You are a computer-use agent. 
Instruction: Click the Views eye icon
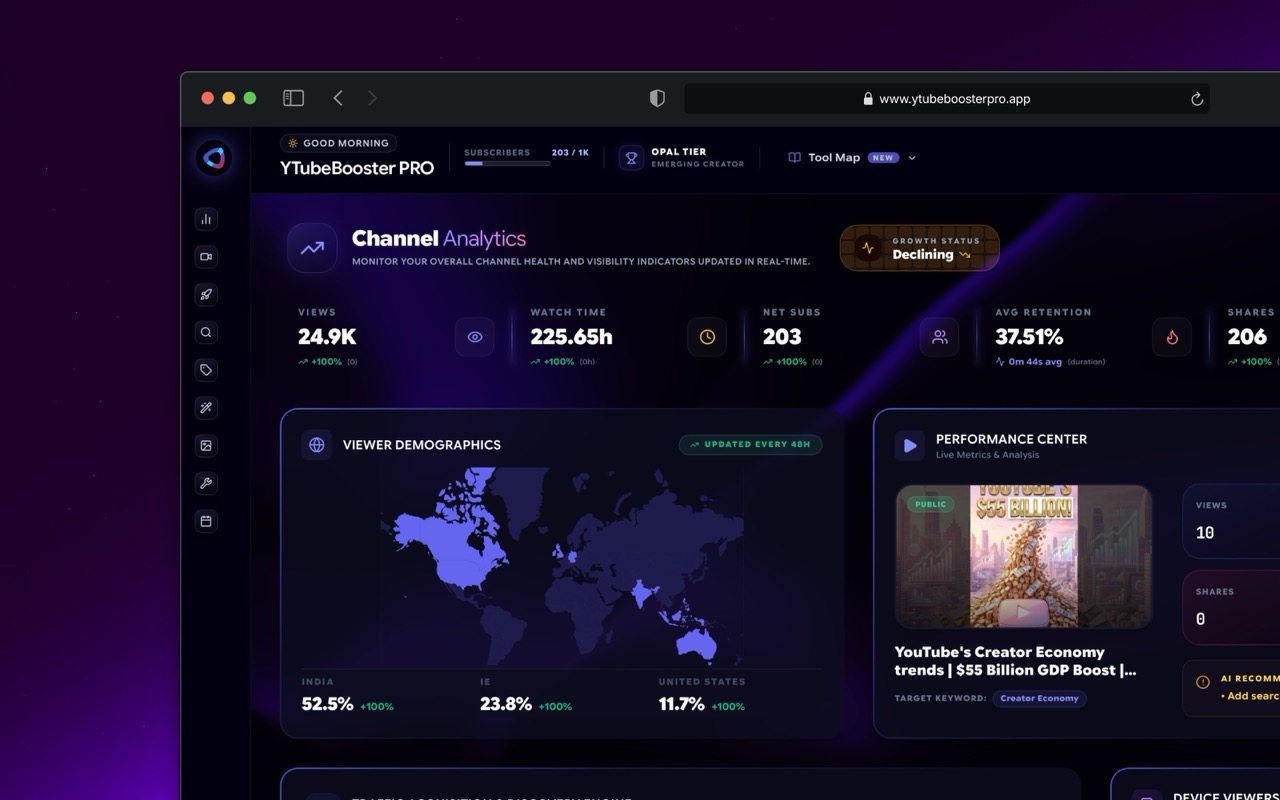(x=475, y=337)
